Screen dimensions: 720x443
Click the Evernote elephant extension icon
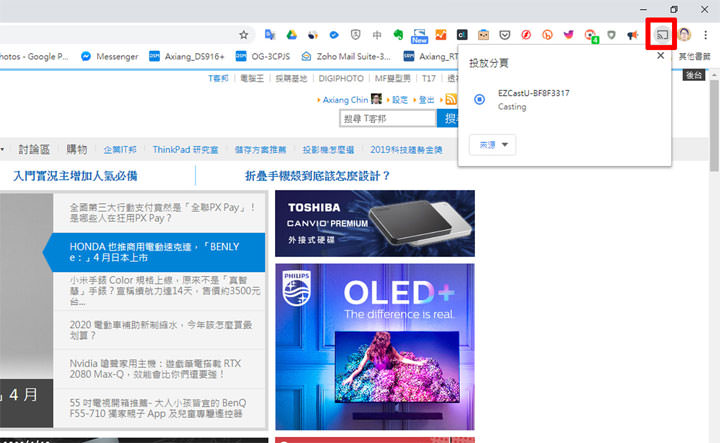(397, 34)
